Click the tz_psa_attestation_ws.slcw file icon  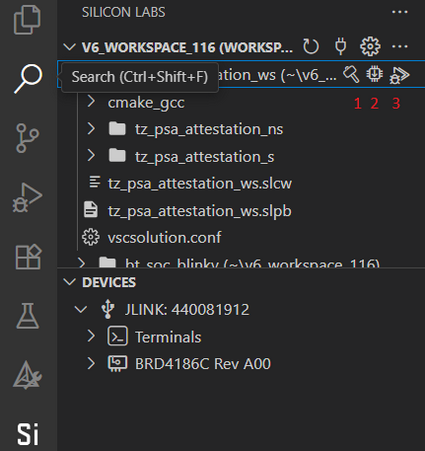click(95, 182)
